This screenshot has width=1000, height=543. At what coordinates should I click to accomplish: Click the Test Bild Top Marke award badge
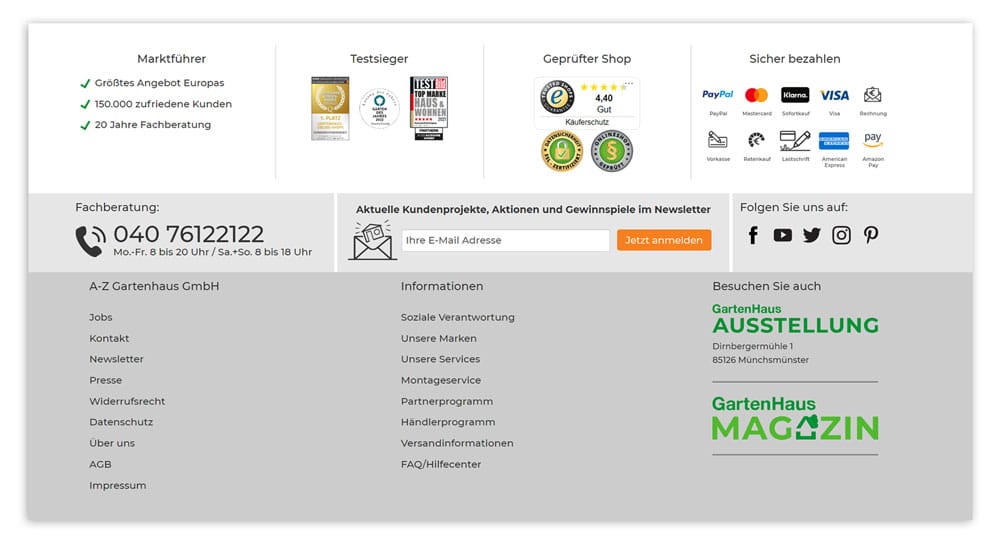click(429, 107)
